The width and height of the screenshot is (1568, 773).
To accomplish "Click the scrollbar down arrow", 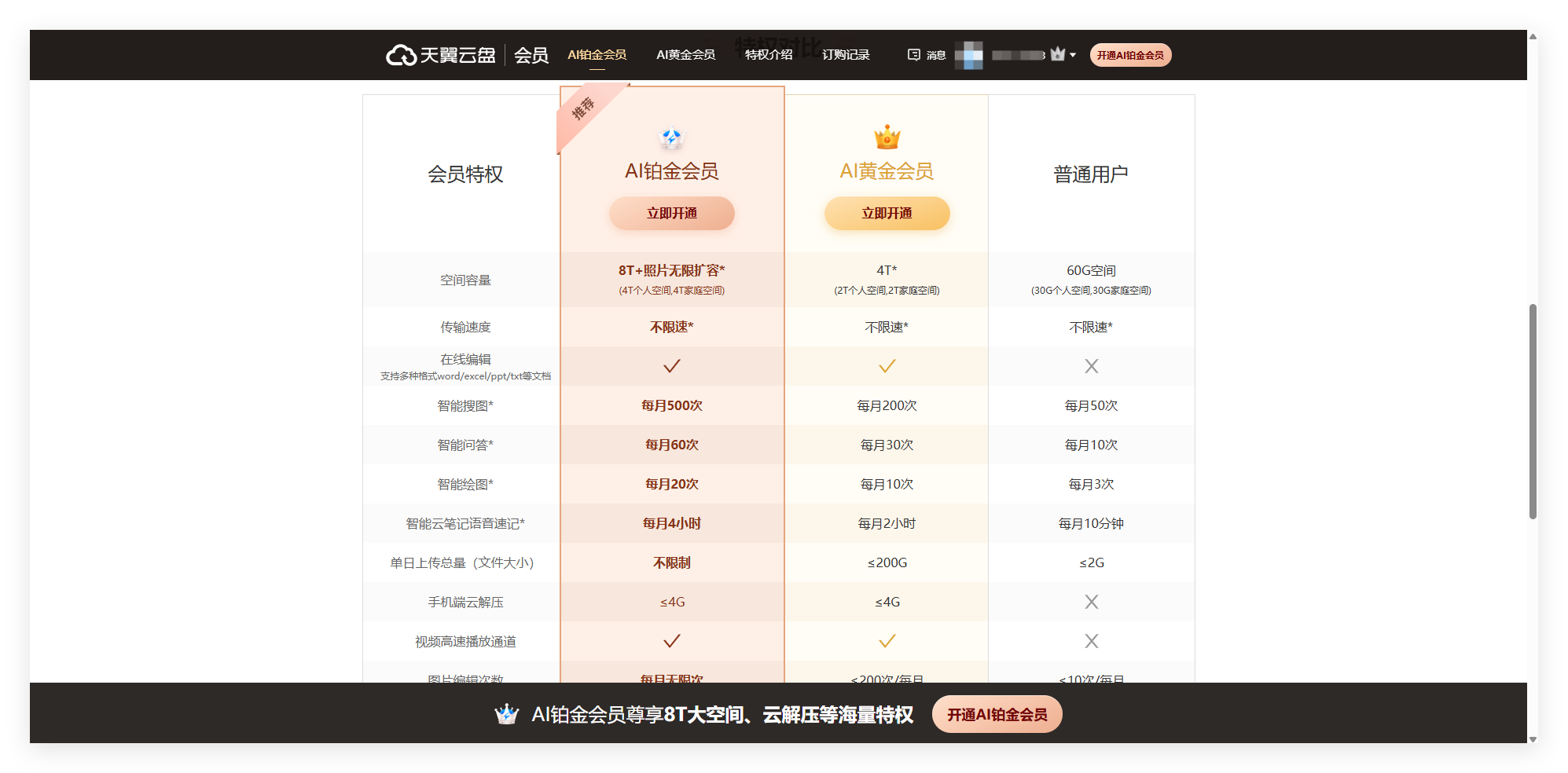I will click(1532, 738).
